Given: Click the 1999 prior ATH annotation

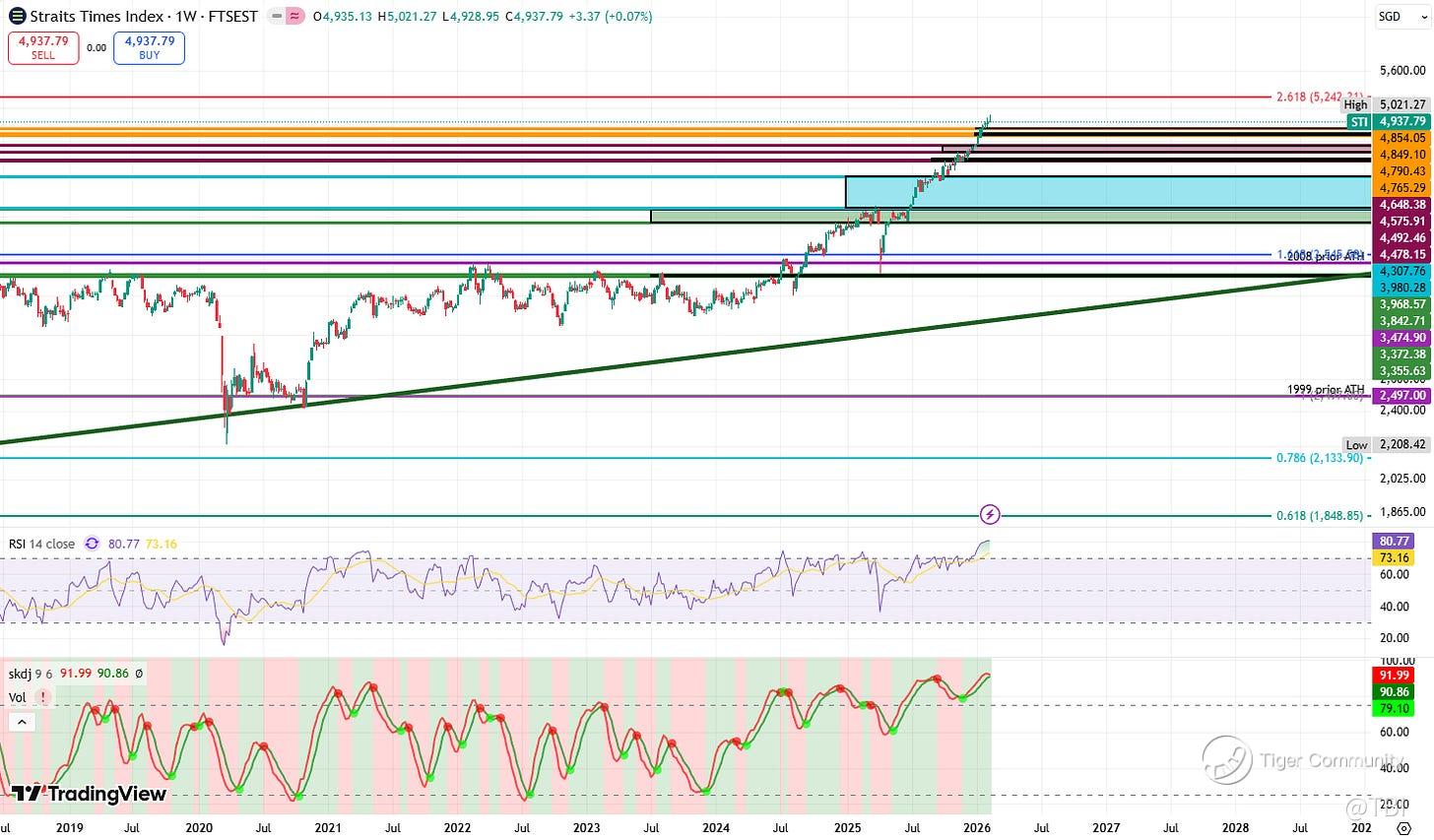Looking at the screenshot, I should pyautogui.click(x=1327, y=390).
